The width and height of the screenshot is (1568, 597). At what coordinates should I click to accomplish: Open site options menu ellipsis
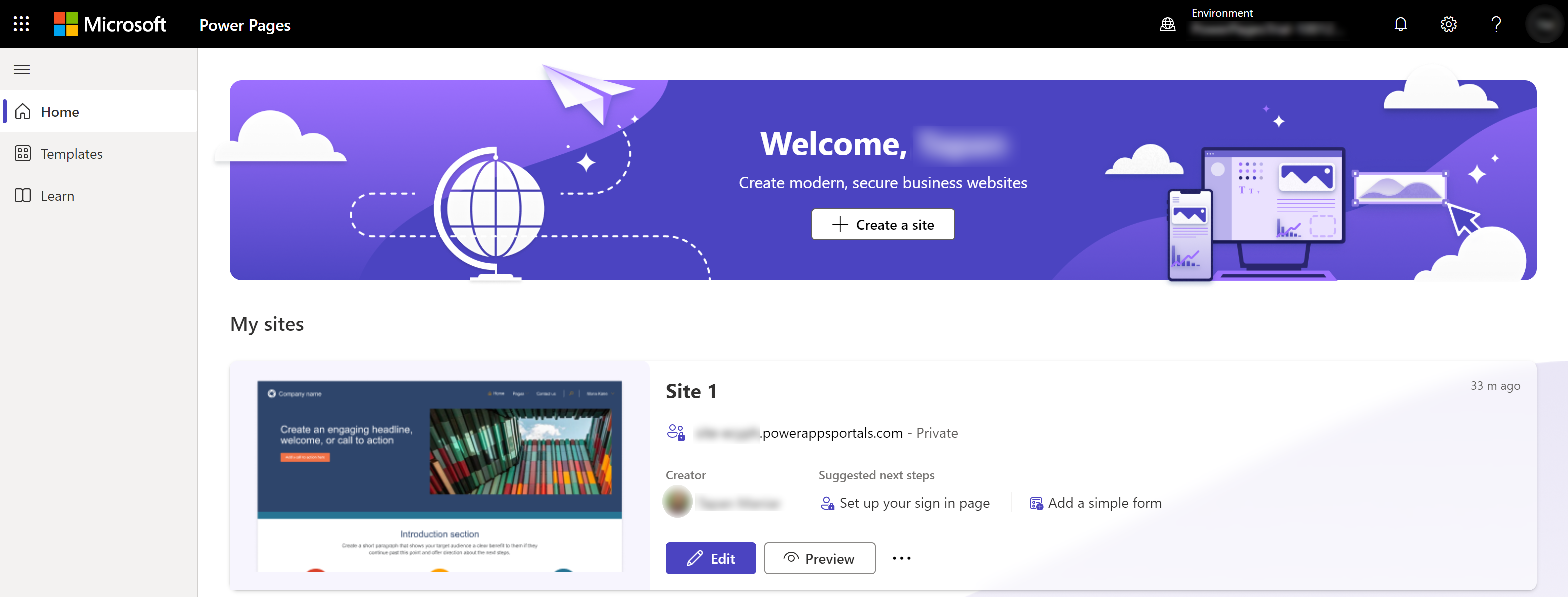pos(901,558)
